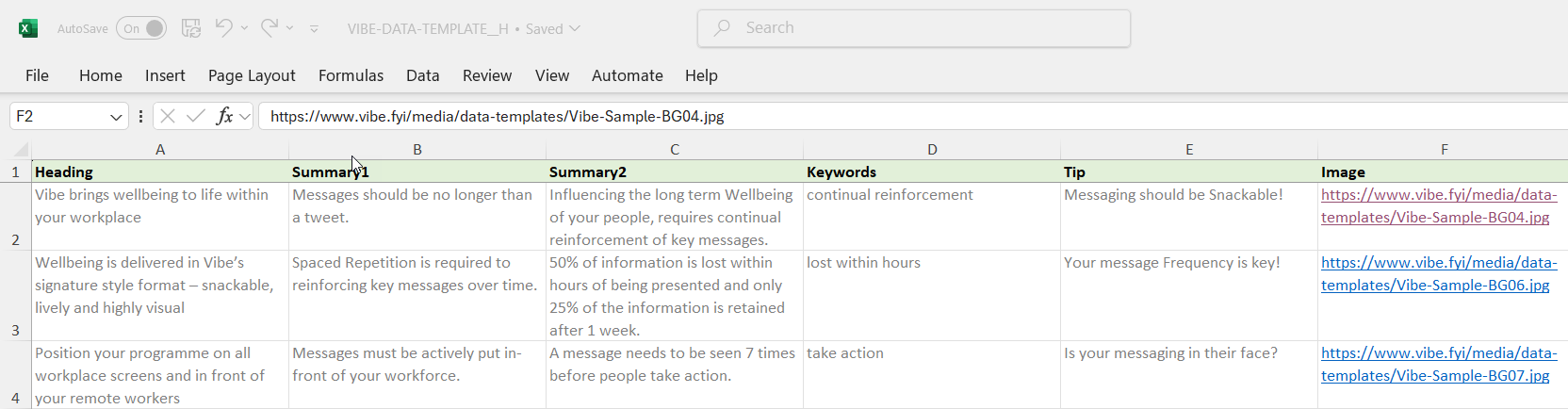This screenshot has height=409, width=1568.
Task: Open the View tab
Action: point(552,75)
